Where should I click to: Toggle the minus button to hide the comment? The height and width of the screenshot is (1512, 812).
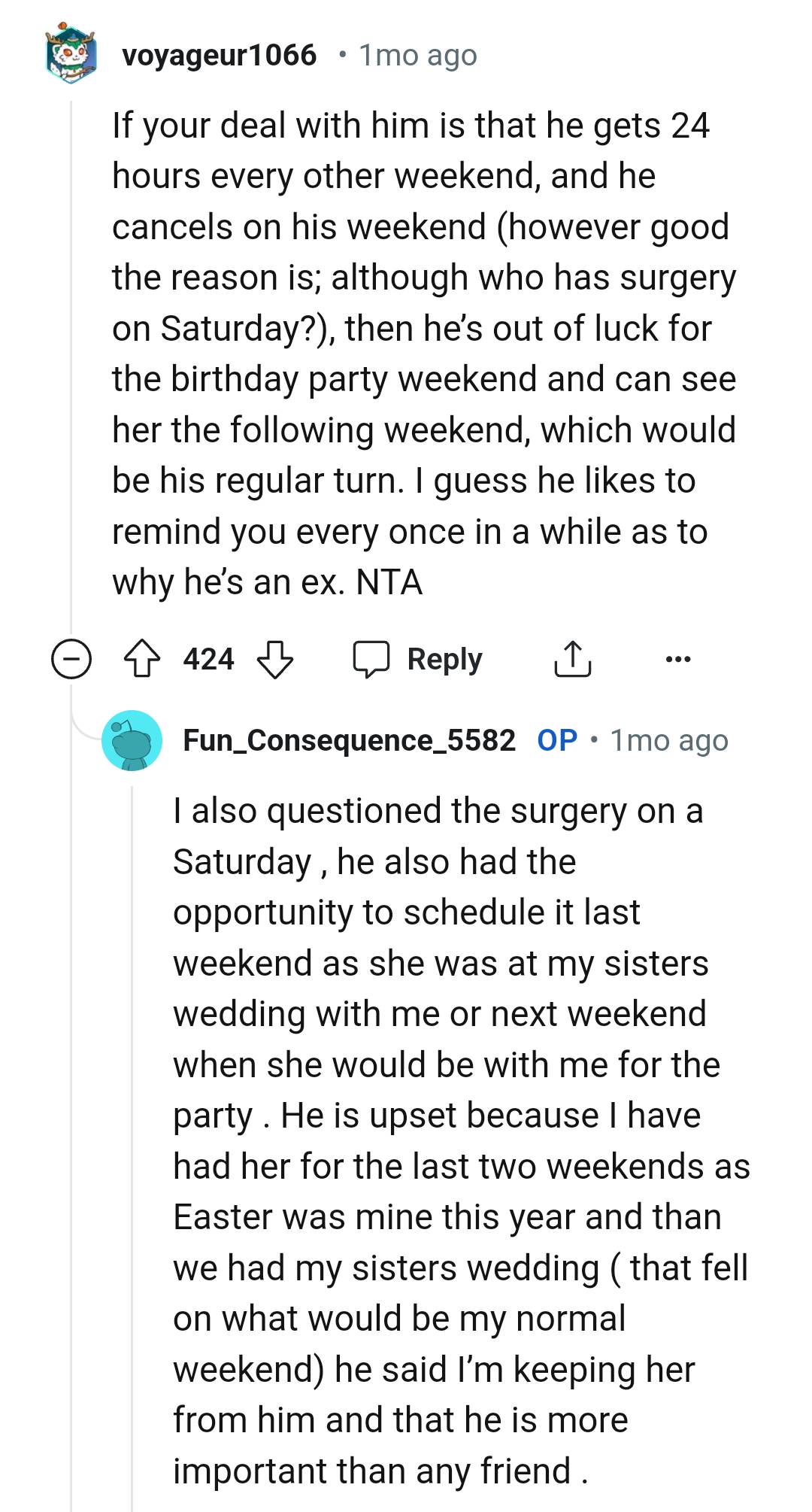[x=71, y=659]
